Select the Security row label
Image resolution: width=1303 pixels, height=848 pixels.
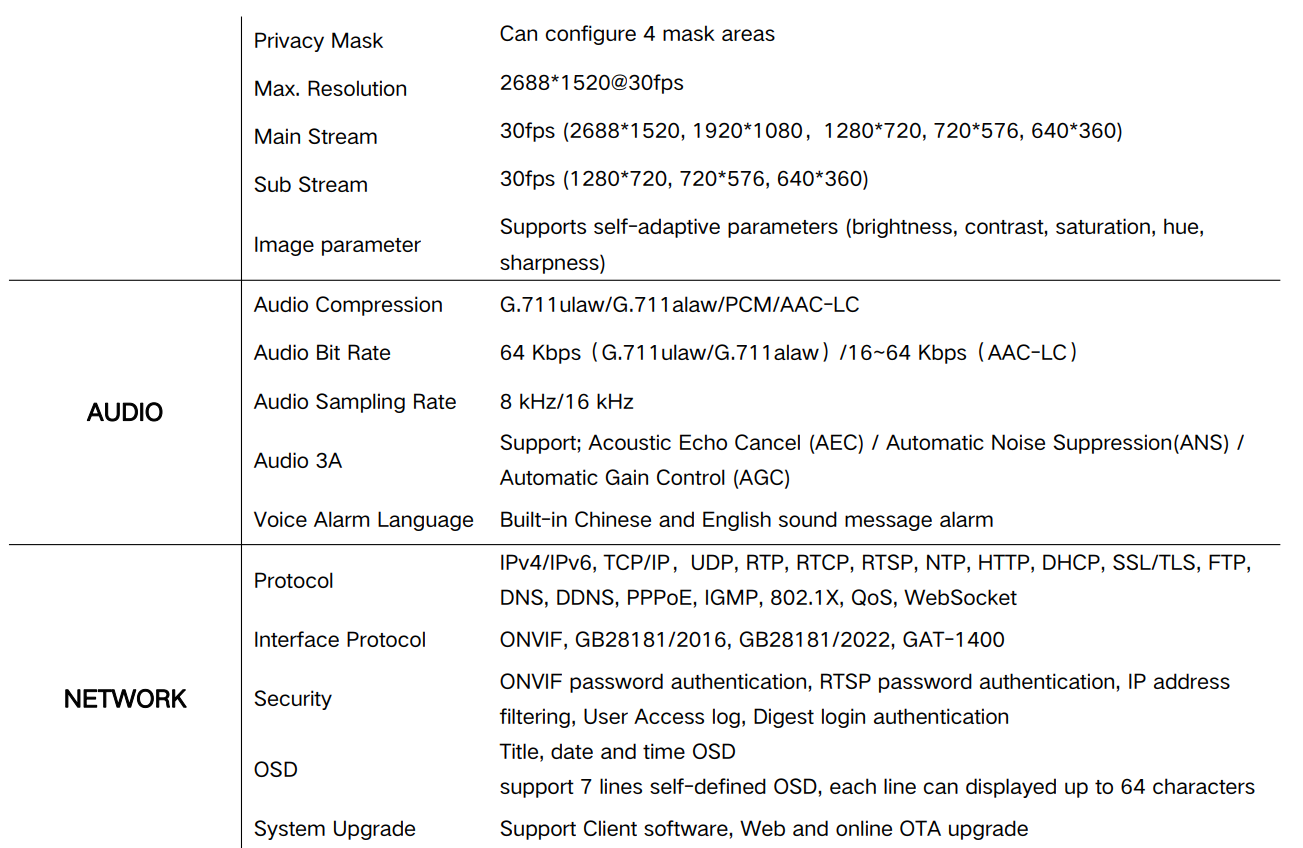tap(292, 699)
